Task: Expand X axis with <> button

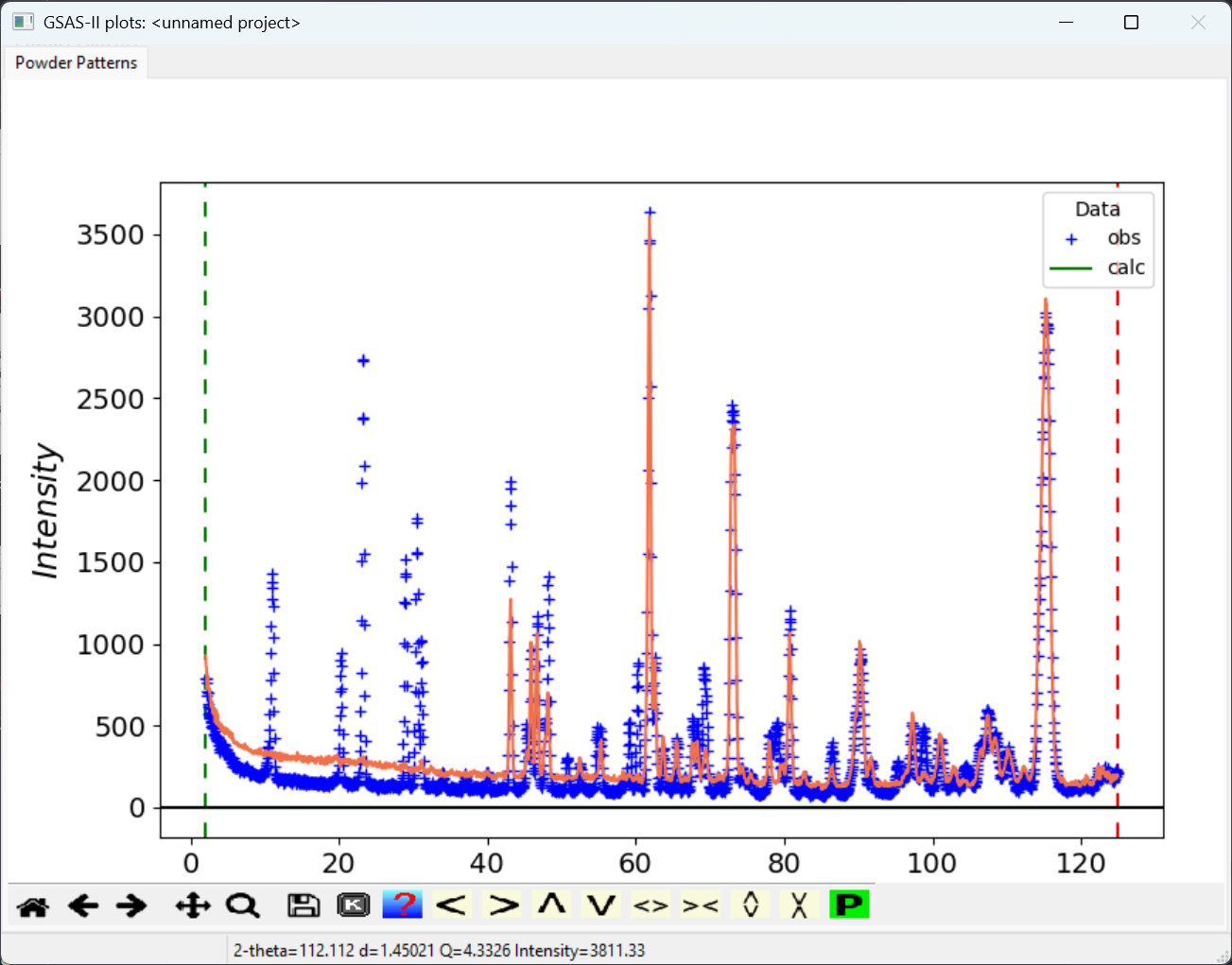Action: [x=651, y=905]
